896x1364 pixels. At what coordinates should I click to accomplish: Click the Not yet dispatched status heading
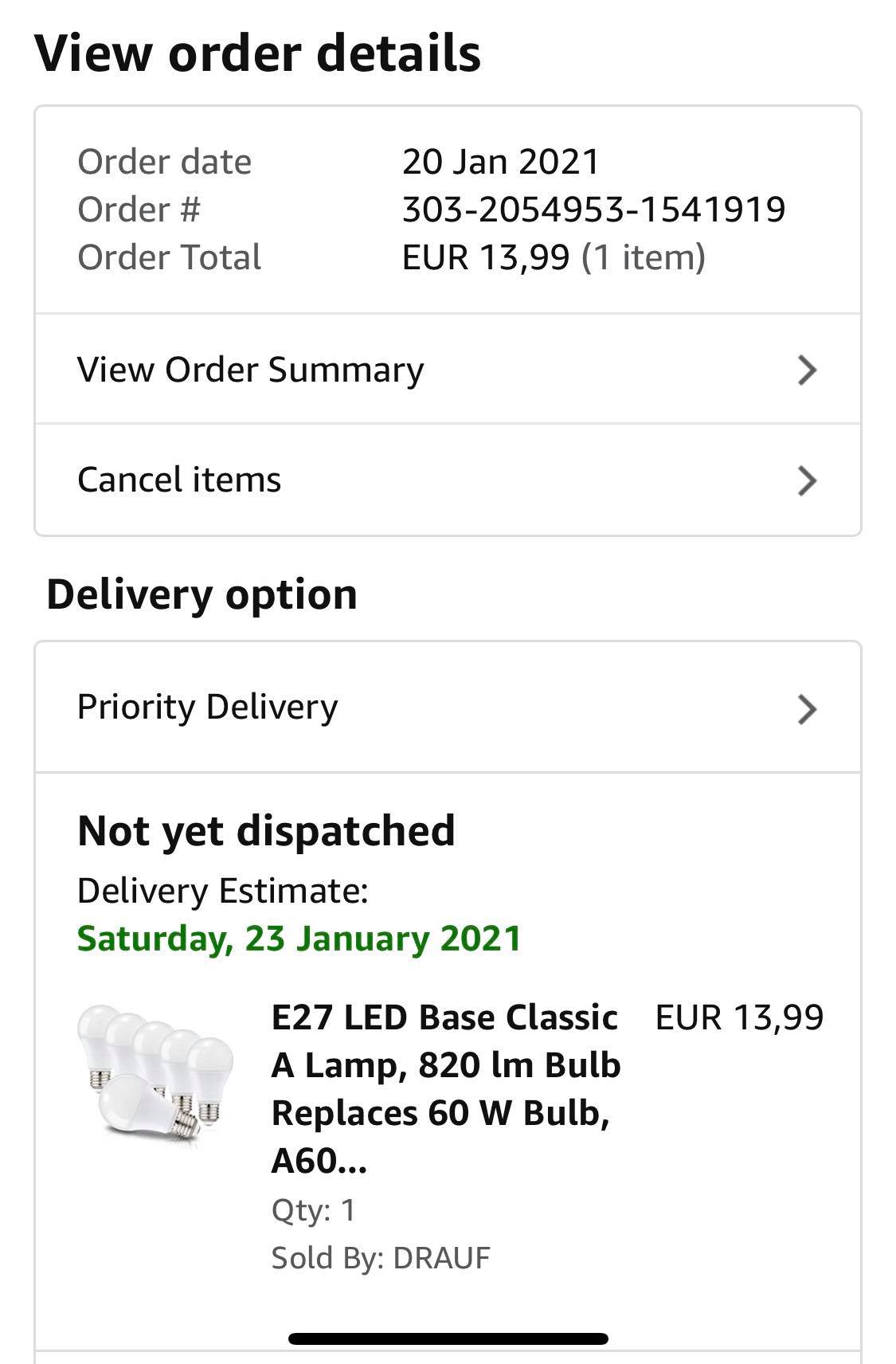pos(266,831)
